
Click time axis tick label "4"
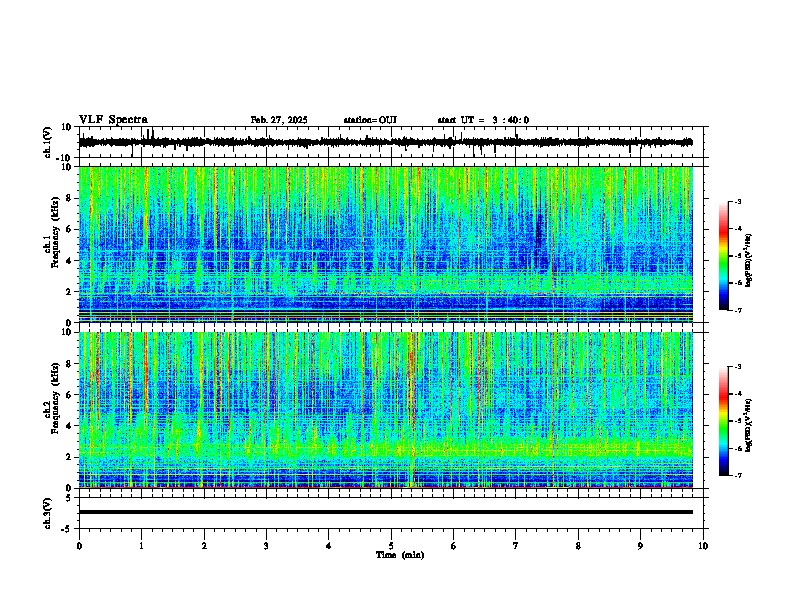coord(329,546)
